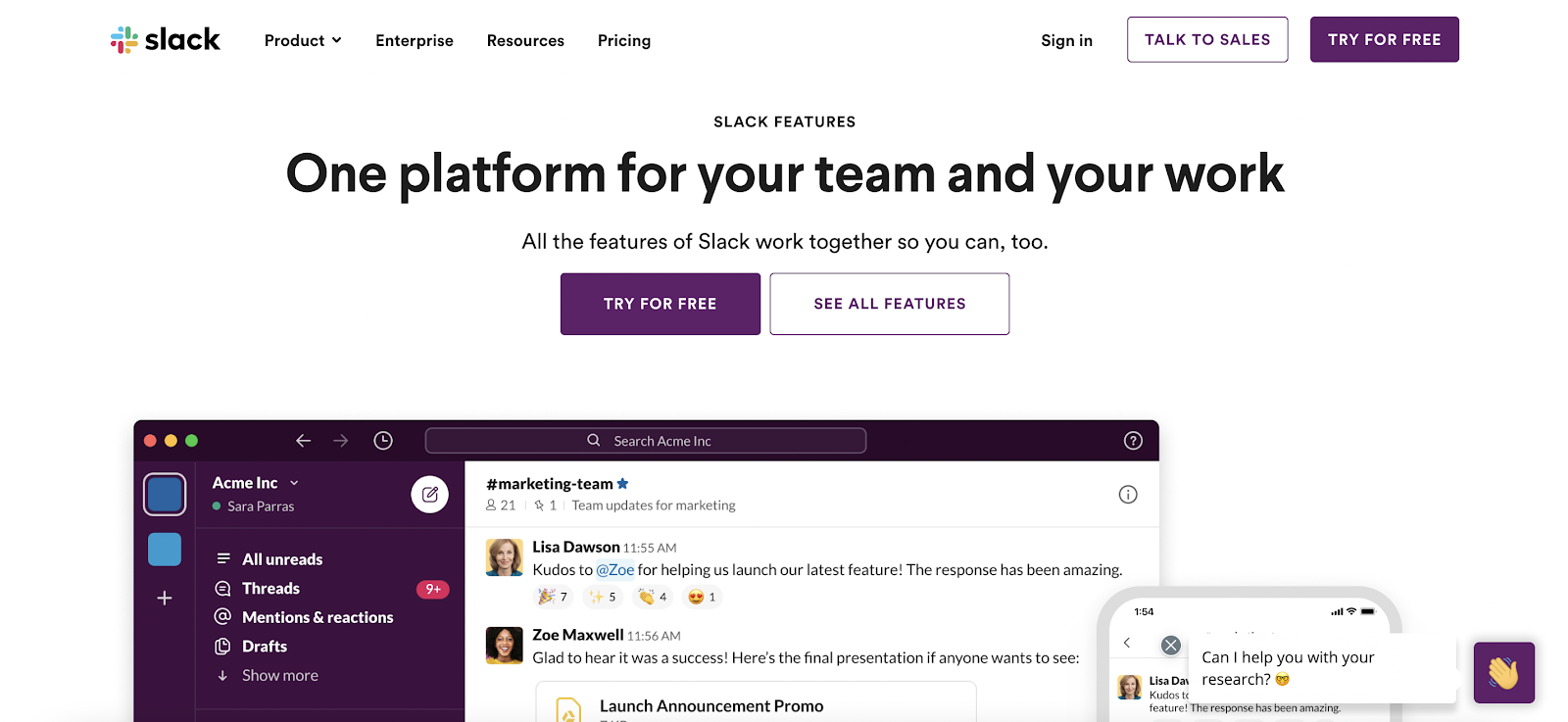Open Launch Announcement Promo attachment
This screenshot has width=1568, height=722.
pyautogui.click(x=756, y=702)
